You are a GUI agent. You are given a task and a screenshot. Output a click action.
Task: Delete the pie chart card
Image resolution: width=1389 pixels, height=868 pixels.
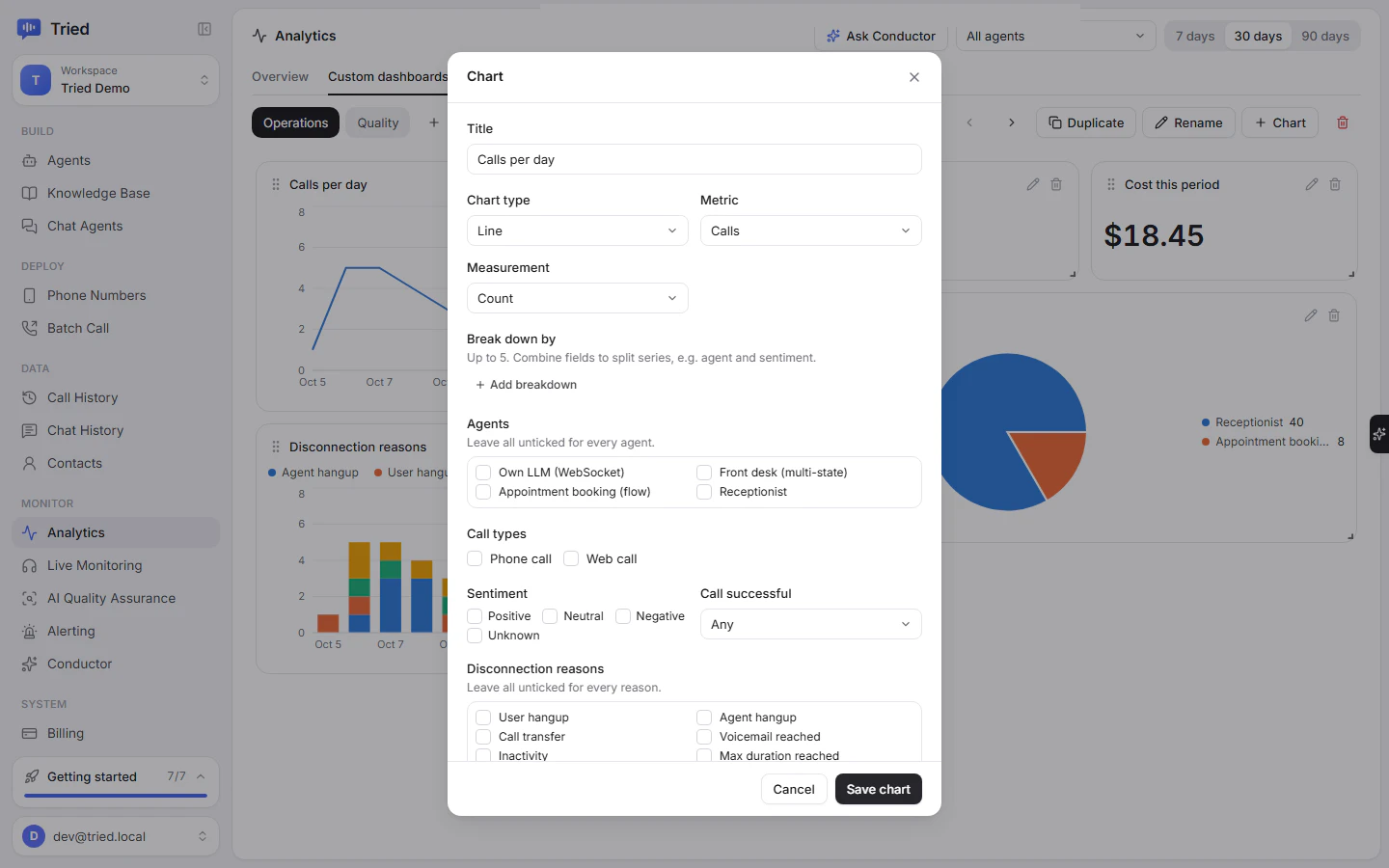coord(1334,315)
